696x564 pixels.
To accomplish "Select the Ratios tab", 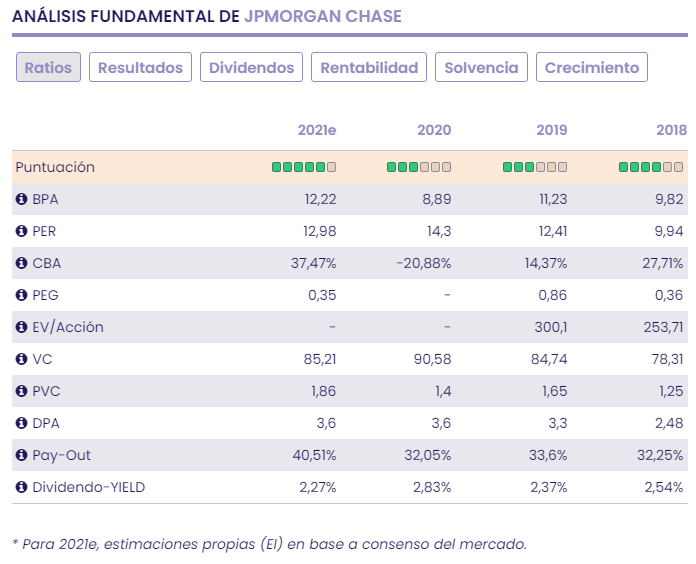I will coord(48,67).
